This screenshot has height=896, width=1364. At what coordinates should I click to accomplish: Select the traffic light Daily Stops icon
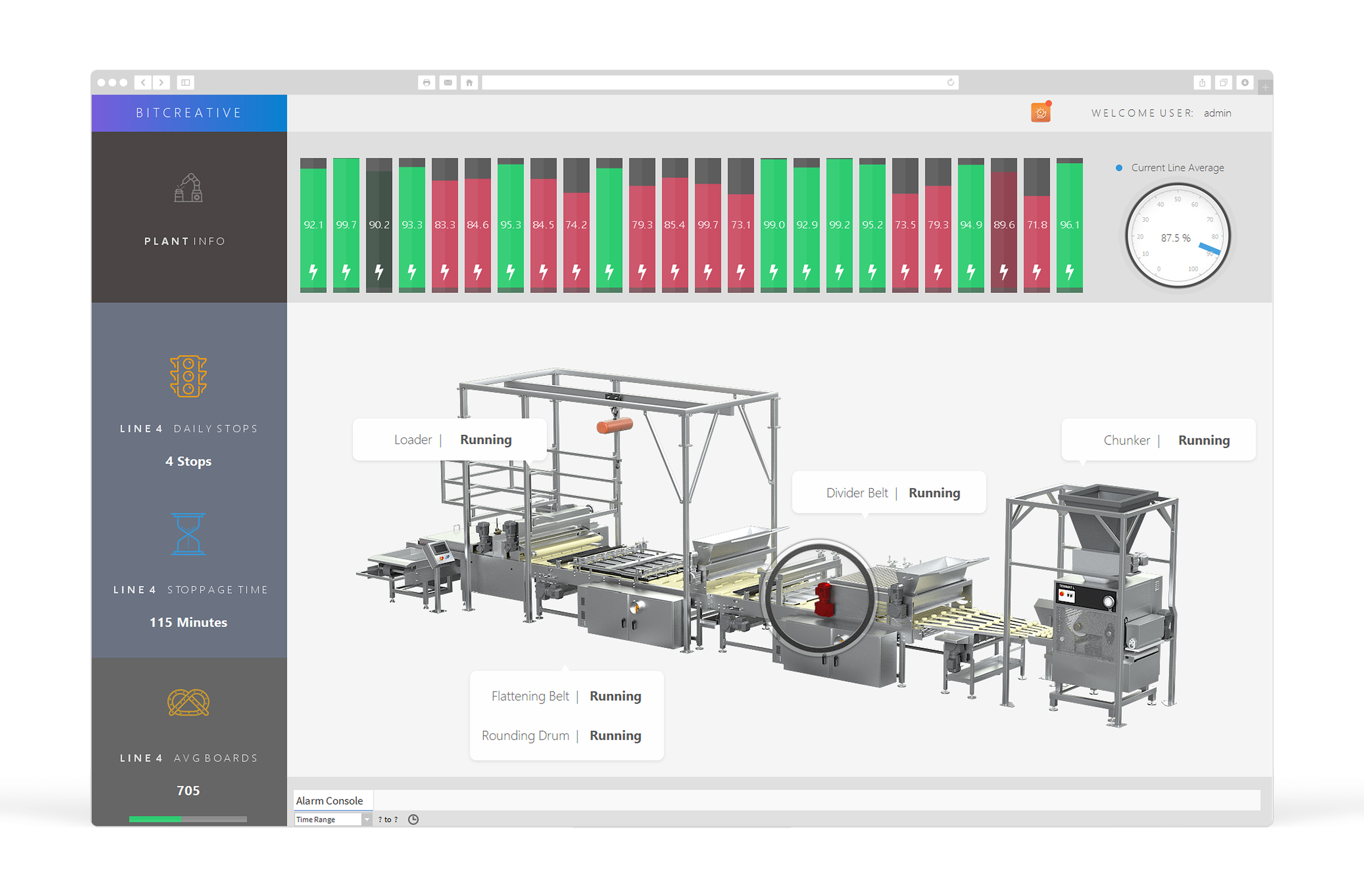[x=189, y=375]
